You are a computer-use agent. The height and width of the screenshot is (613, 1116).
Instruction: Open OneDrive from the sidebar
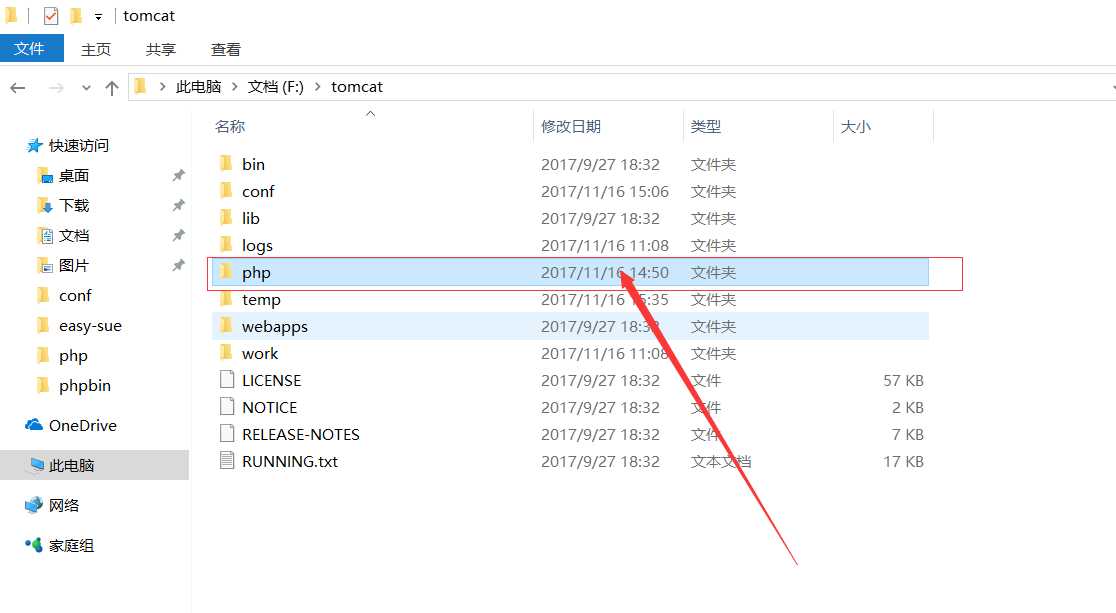(x=84, y=425)
